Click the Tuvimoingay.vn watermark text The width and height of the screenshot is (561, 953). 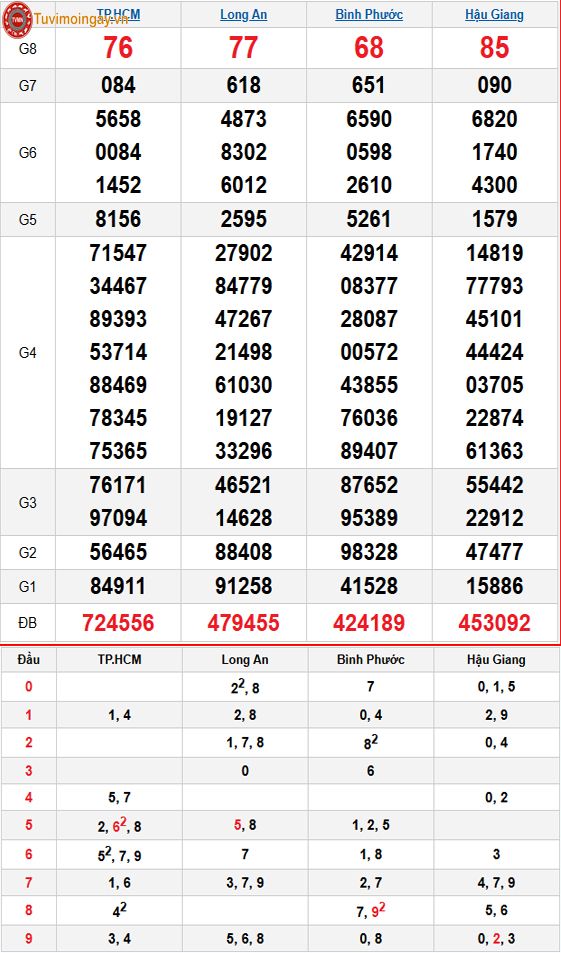click(x=81, y=19)
